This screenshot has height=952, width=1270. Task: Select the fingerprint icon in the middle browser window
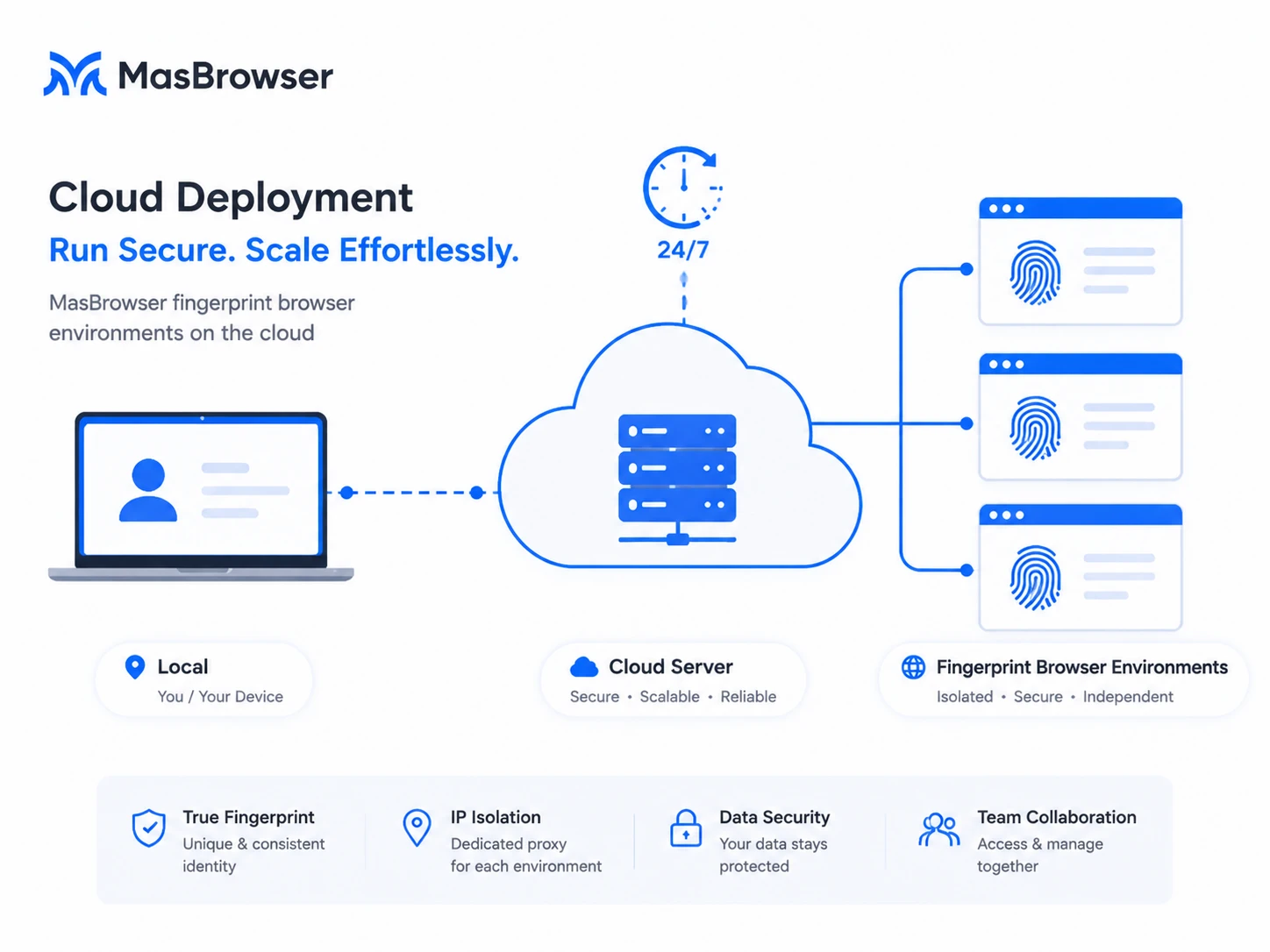[1035, 428]
